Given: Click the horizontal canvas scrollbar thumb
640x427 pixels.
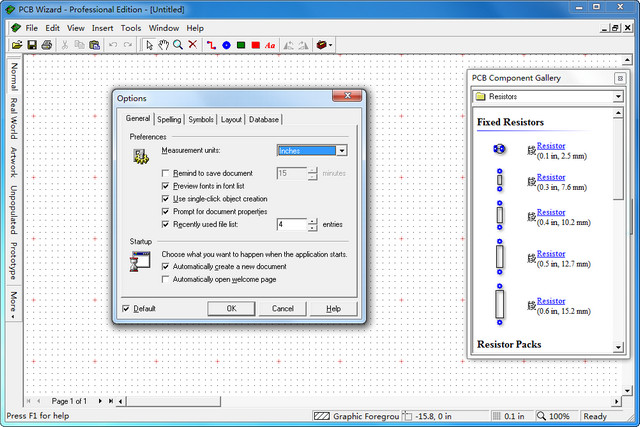Looking at the screenshot, I should pos(173,401).
